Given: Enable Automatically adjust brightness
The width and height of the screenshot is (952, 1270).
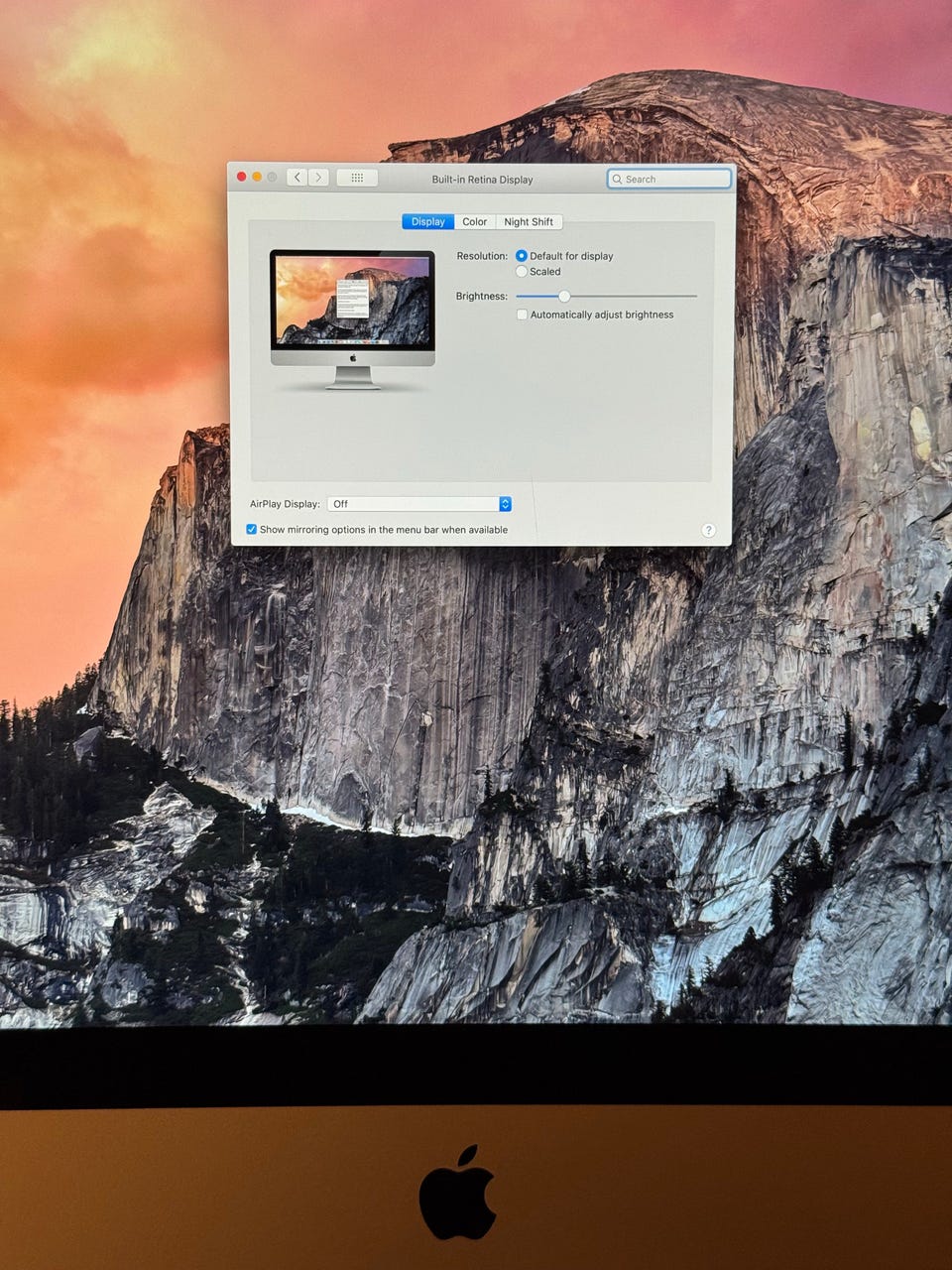Looking at the screenshot, I should pyautogui.click(x=523, y=315).
